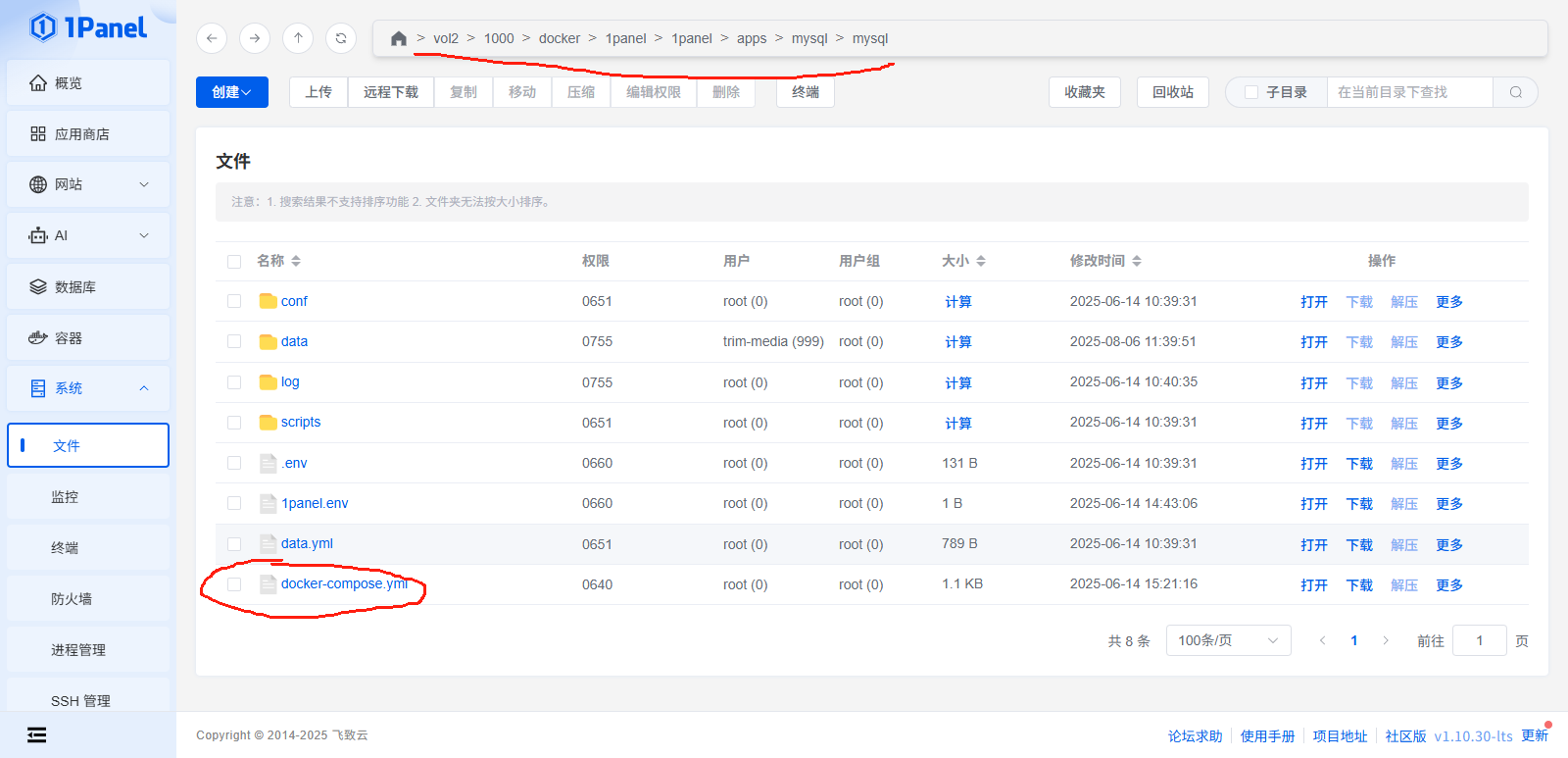Select 防火墙 in the sidebar
This screenshot has width=1568, height=758.
click(x=88, y=599)
